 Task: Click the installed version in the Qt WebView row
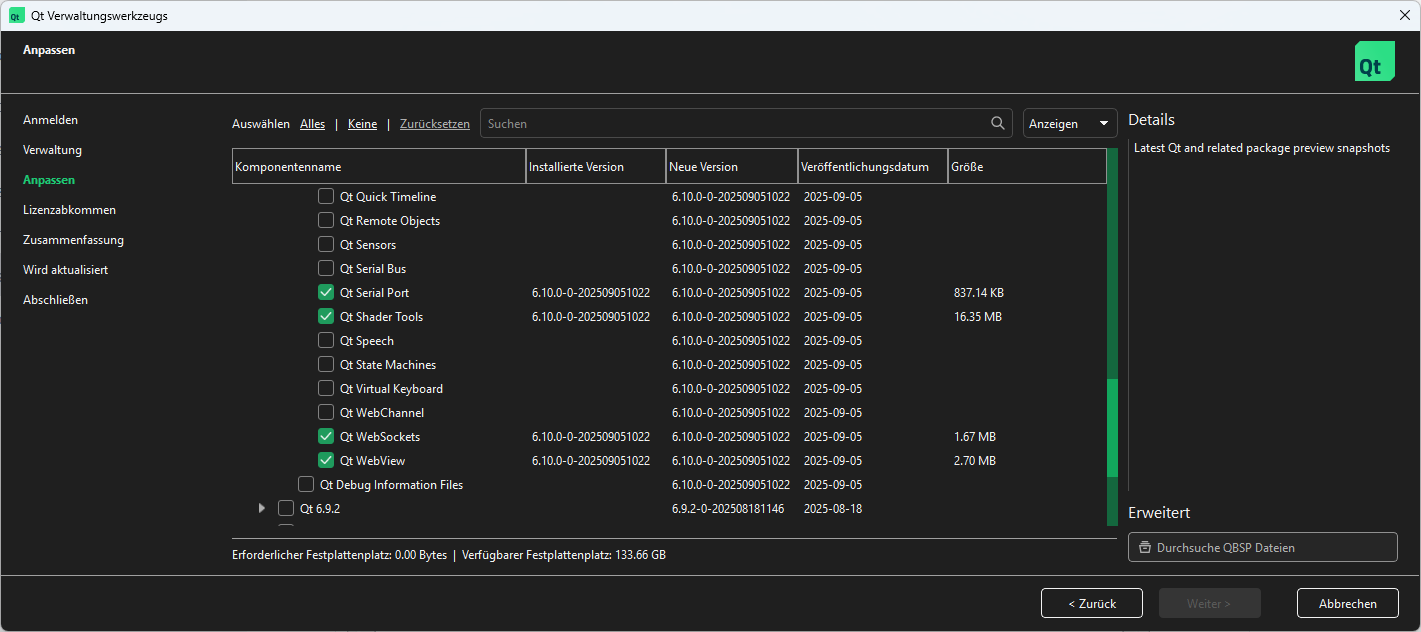[591, 461]
